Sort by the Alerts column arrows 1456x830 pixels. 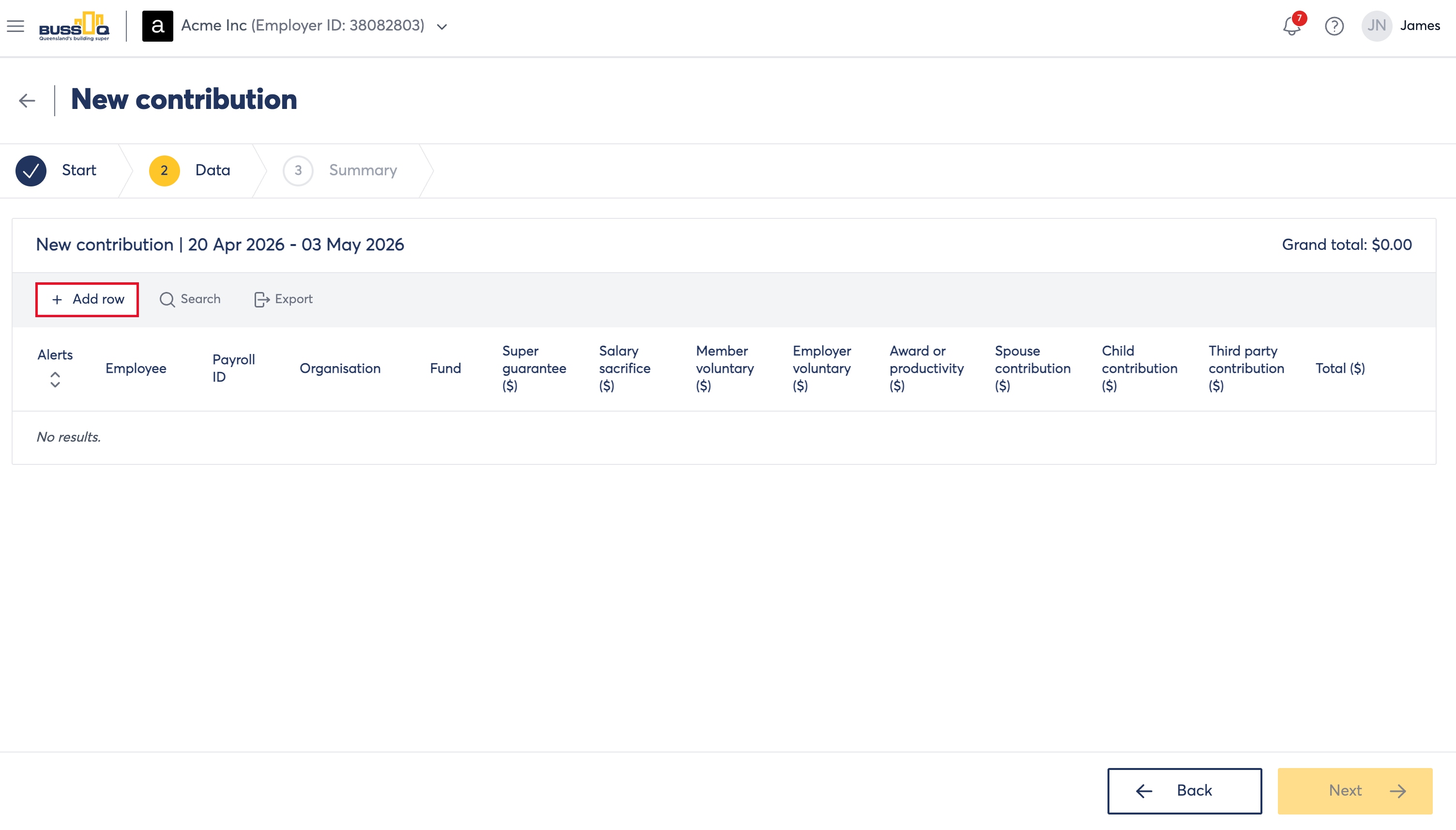coord(55,380)
